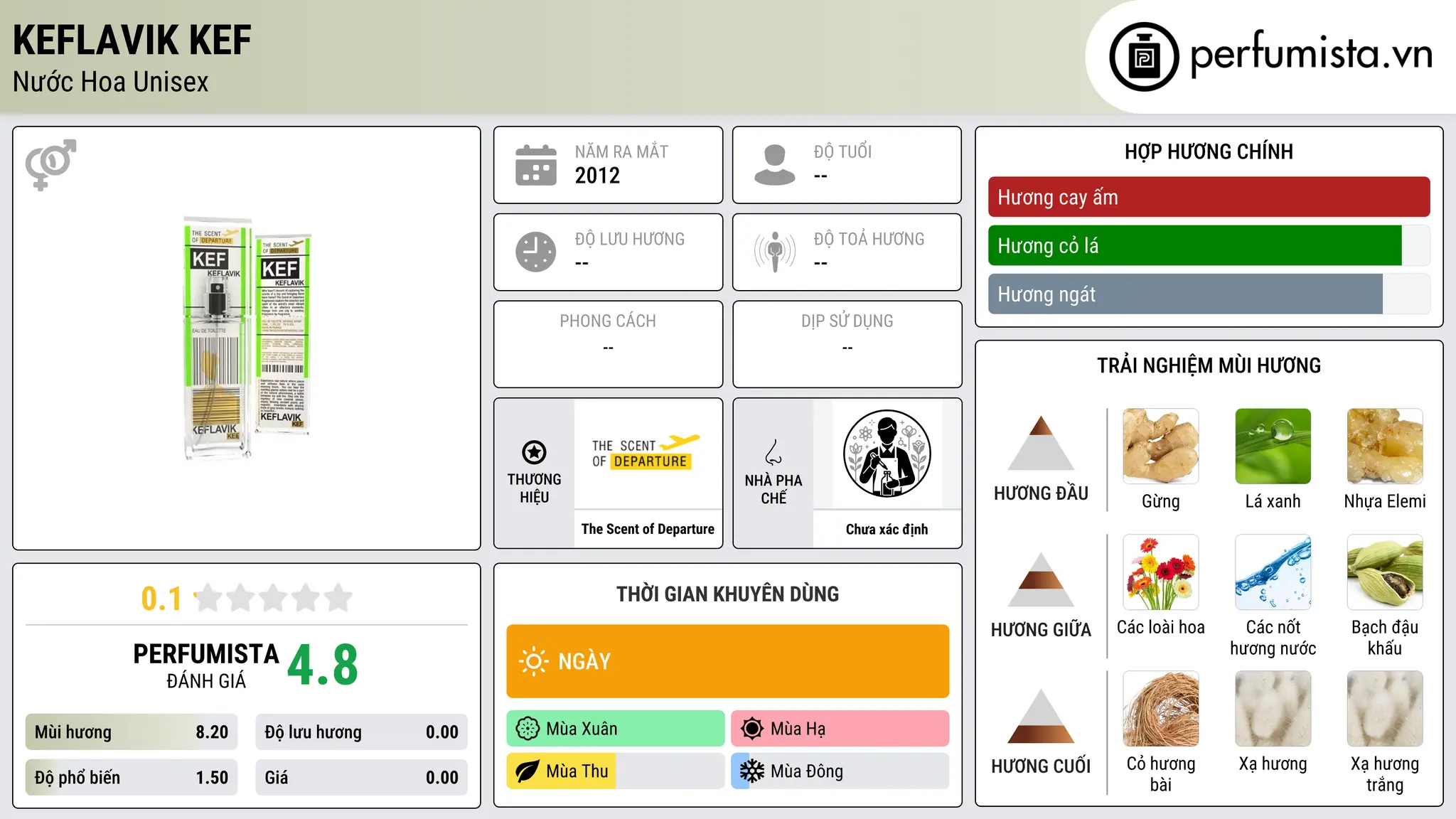
Task: Click the ĐỘ TUỔI label
Action: click(x=842, y=151)
